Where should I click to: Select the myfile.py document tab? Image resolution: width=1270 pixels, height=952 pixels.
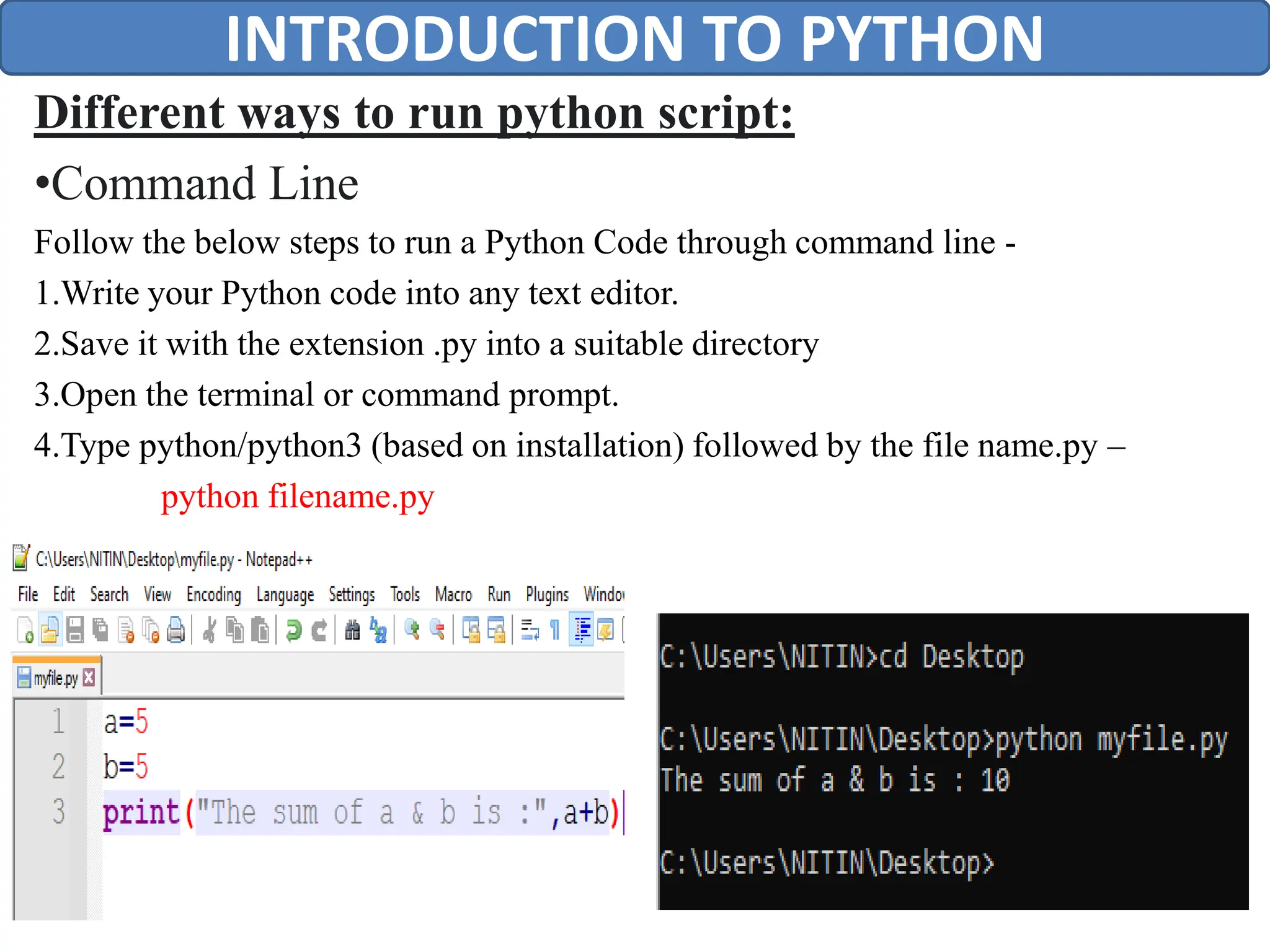[x=56, y=677]
